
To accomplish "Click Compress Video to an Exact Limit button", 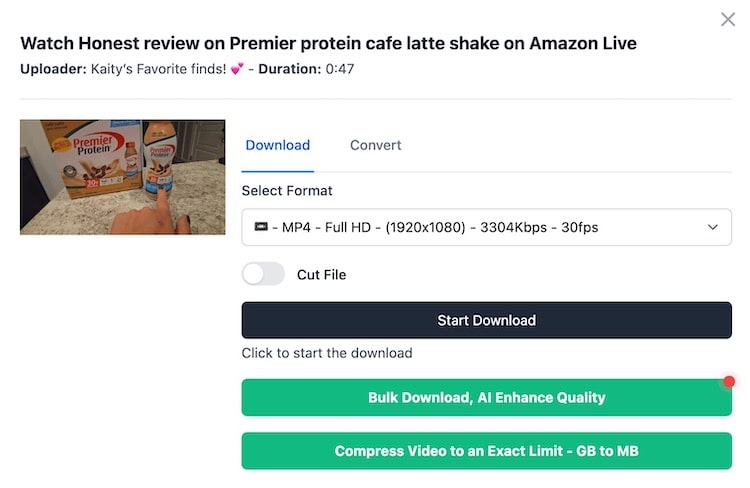I will [486, 451].
